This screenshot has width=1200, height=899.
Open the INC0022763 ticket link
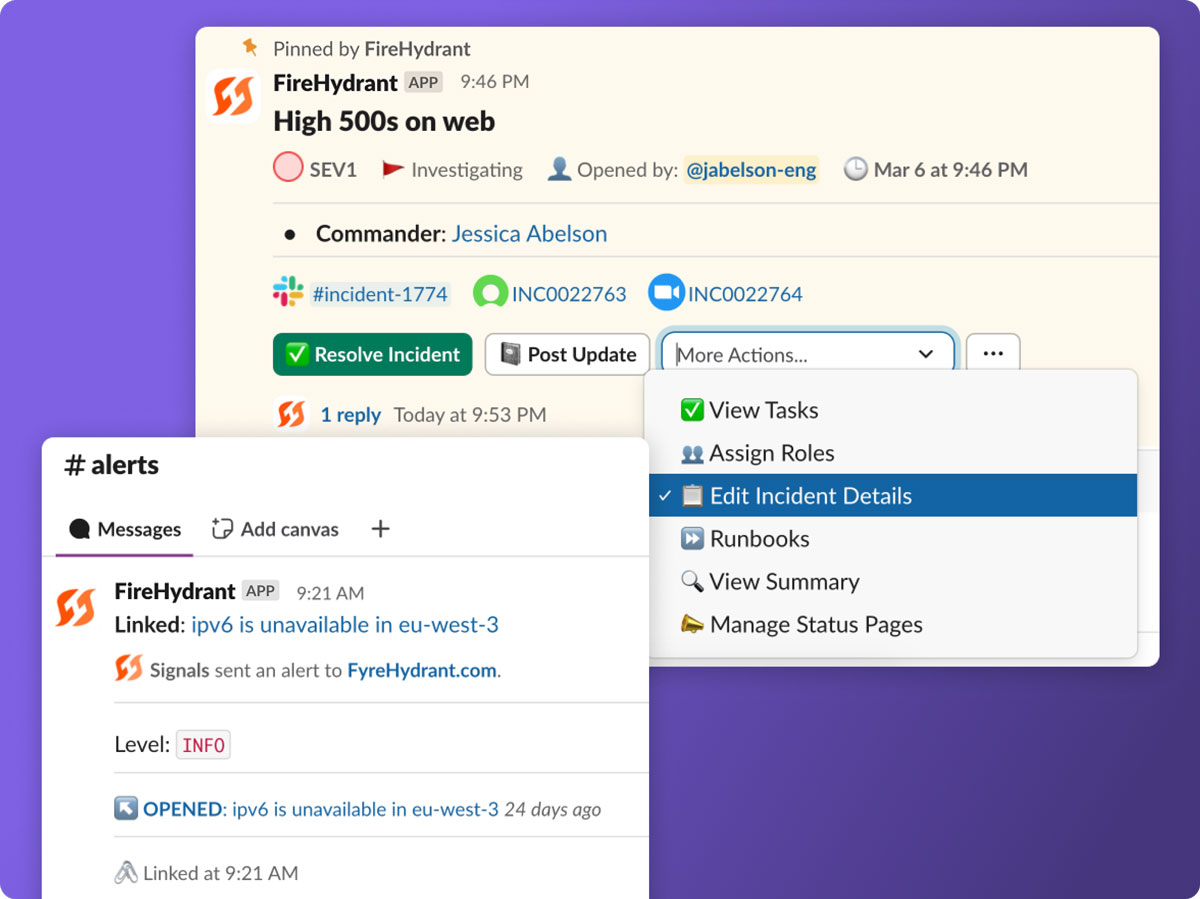tap(569, 294)
